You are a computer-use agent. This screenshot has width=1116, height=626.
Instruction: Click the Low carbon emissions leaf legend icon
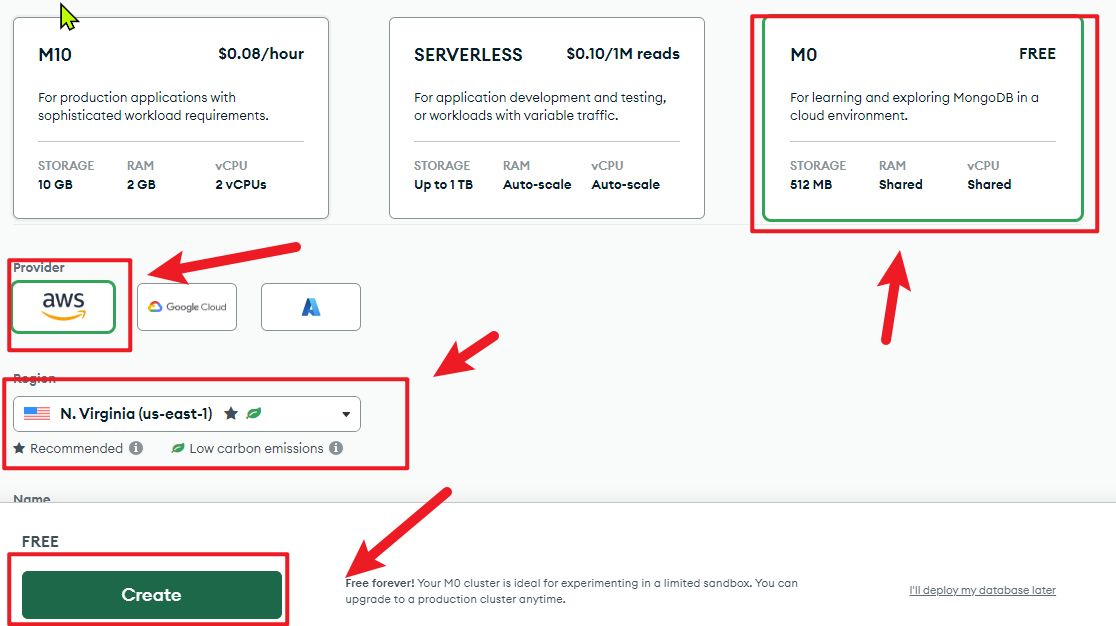(178, 448)
